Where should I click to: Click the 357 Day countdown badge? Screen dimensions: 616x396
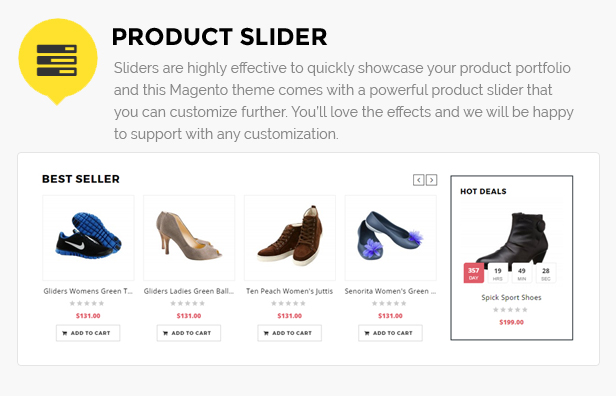pyautogui.click(x=473, y=273)
